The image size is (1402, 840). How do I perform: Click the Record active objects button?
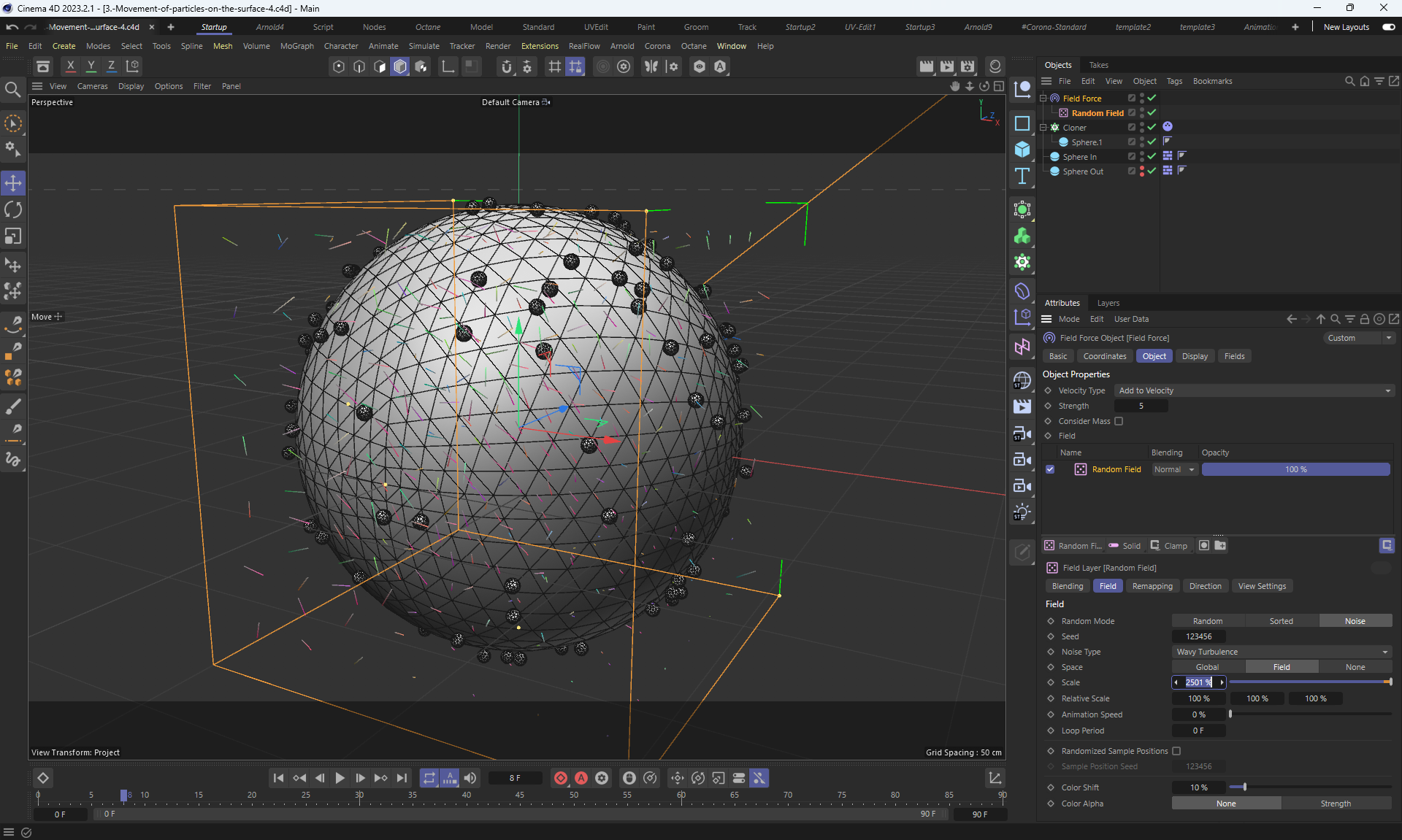coord(560,778)
